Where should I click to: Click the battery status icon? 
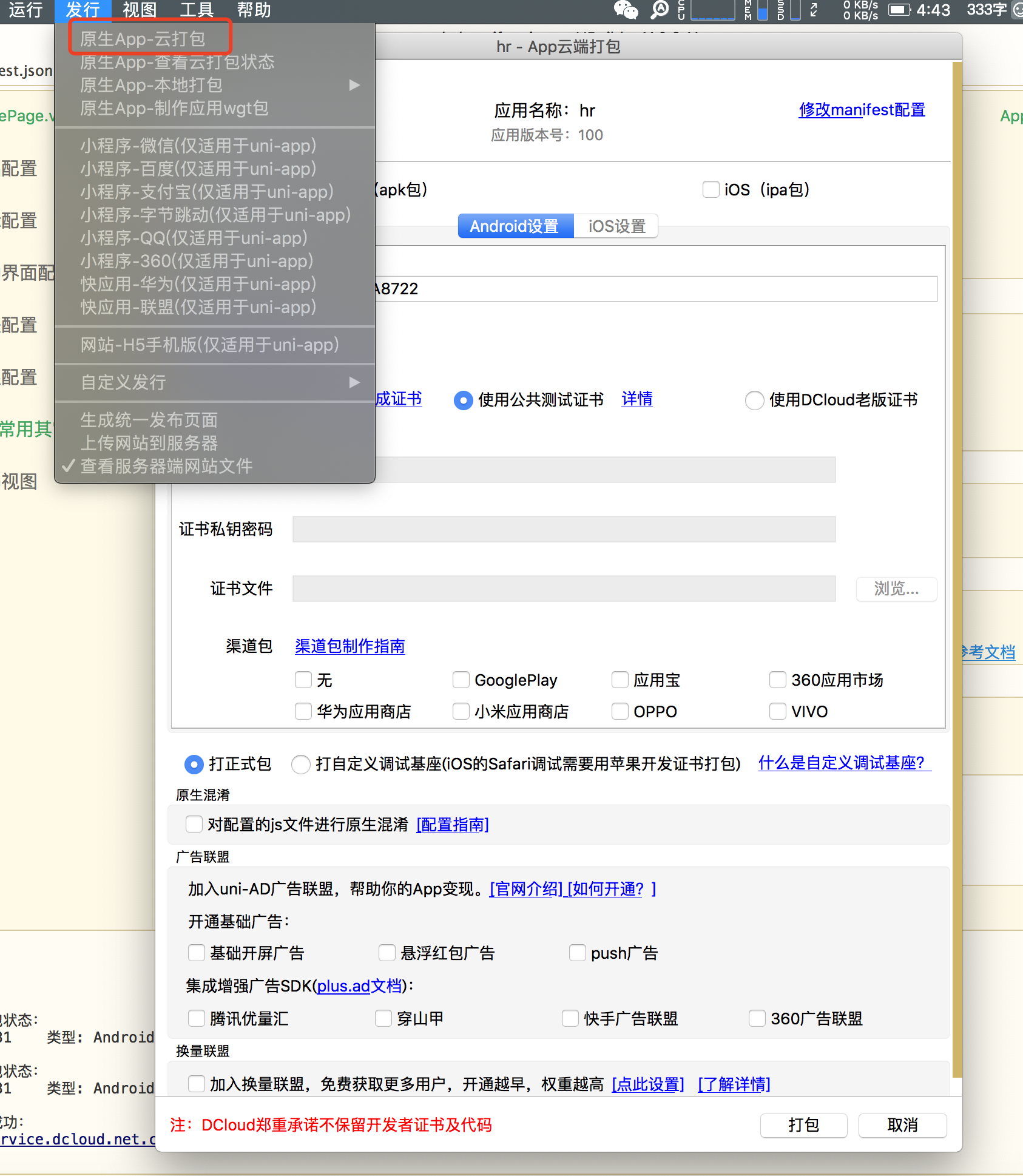click(899, 10)
